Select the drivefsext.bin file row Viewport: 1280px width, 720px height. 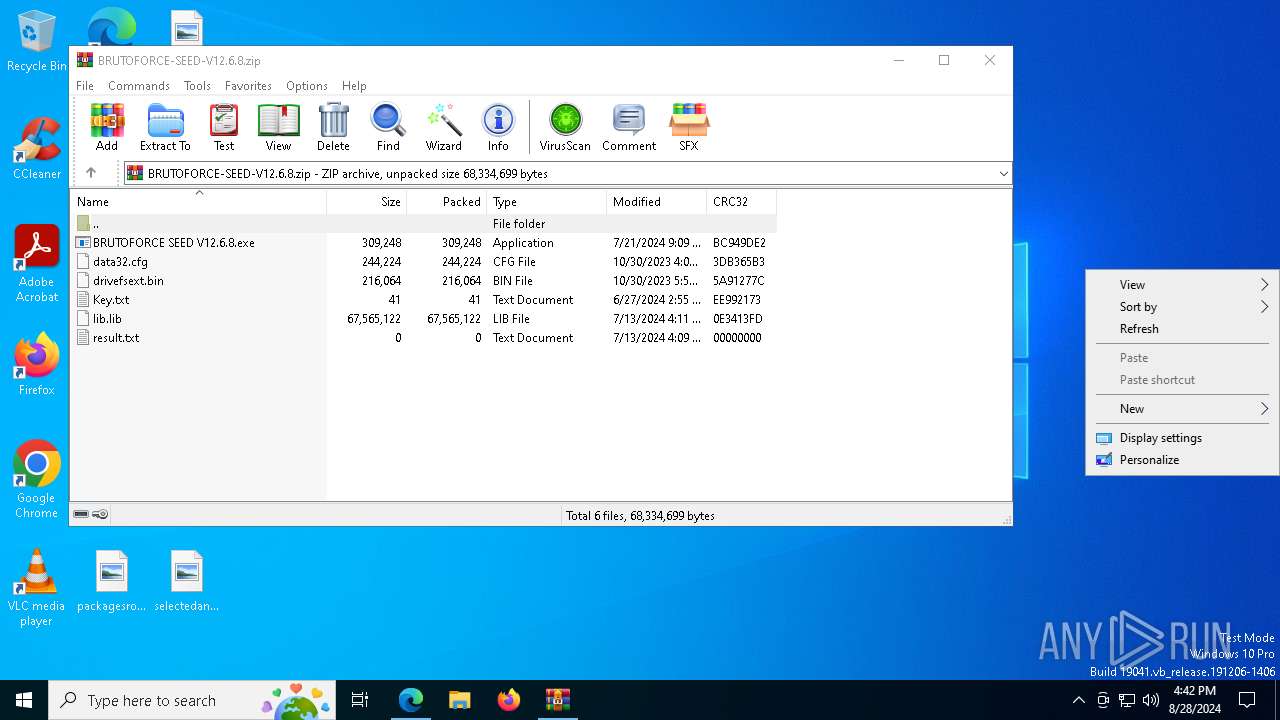click(x=424, y=281)
